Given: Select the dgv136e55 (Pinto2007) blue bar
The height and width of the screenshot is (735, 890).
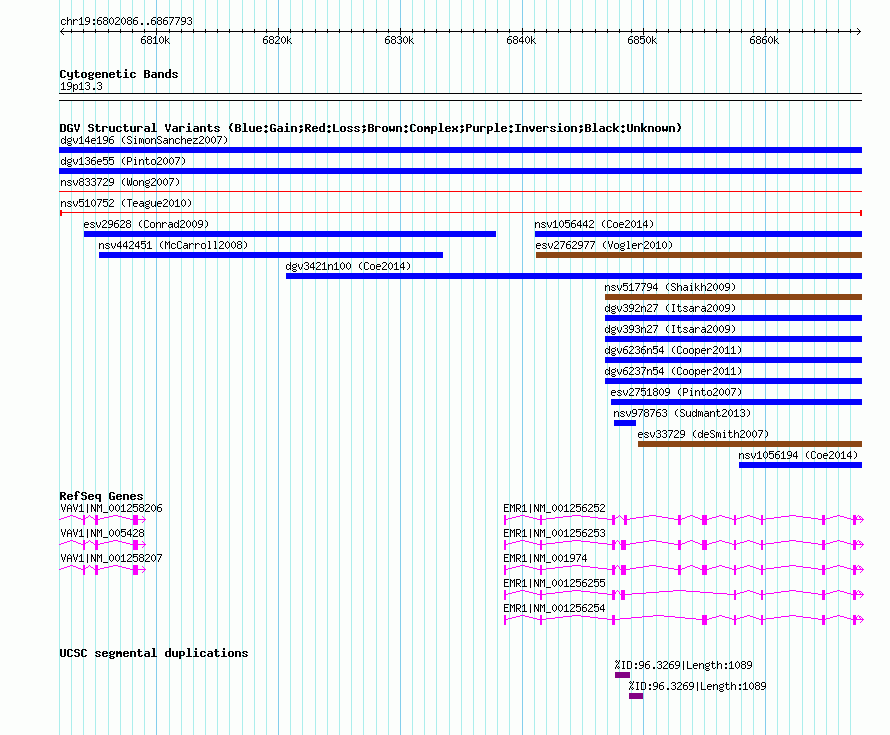Looking at the screenshot, I should 460,171.
